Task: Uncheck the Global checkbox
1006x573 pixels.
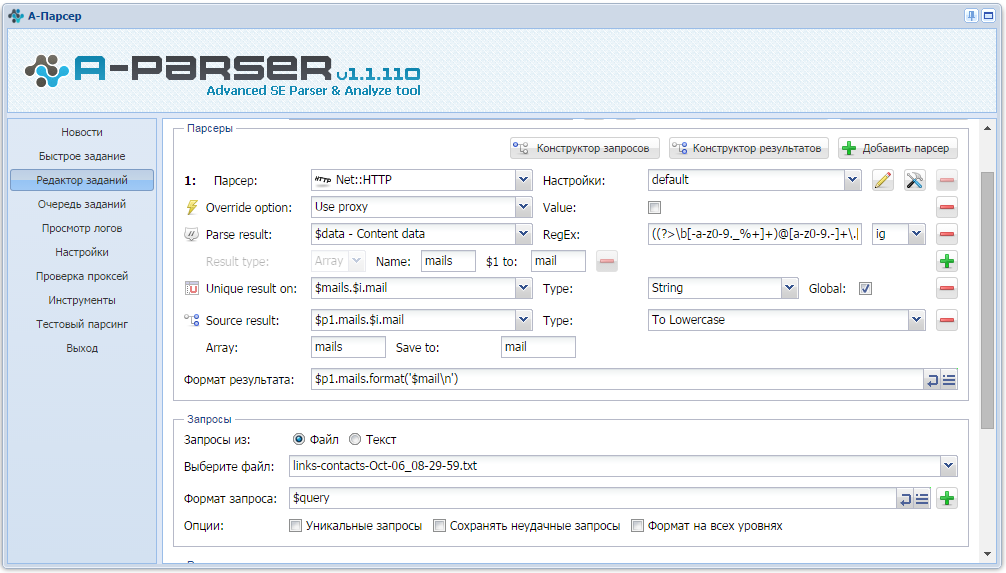Action: coord(865,288)
